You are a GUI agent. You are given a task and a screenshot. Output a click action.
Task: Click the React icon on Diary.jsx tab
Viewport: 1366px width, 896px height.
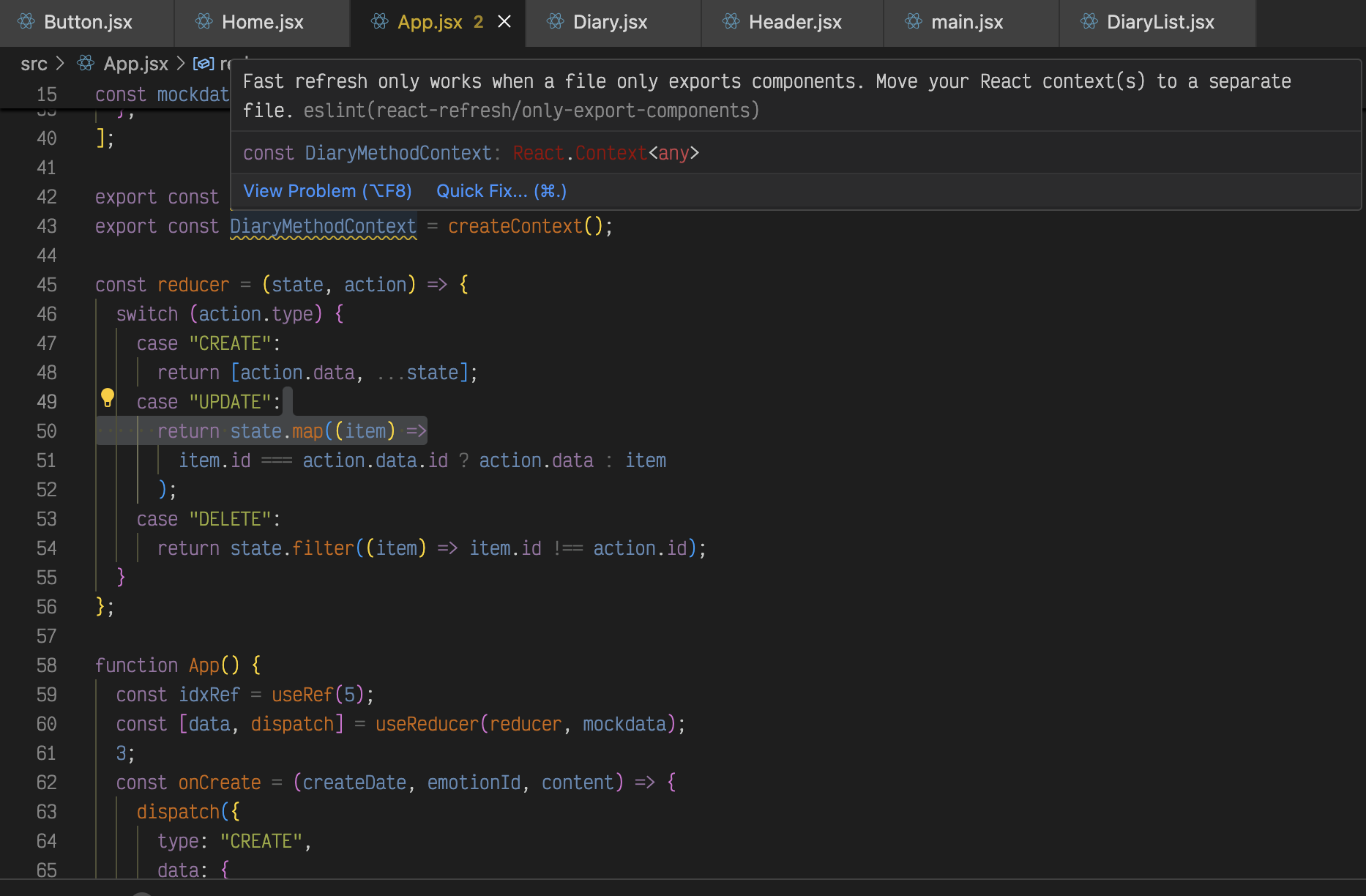556,22
